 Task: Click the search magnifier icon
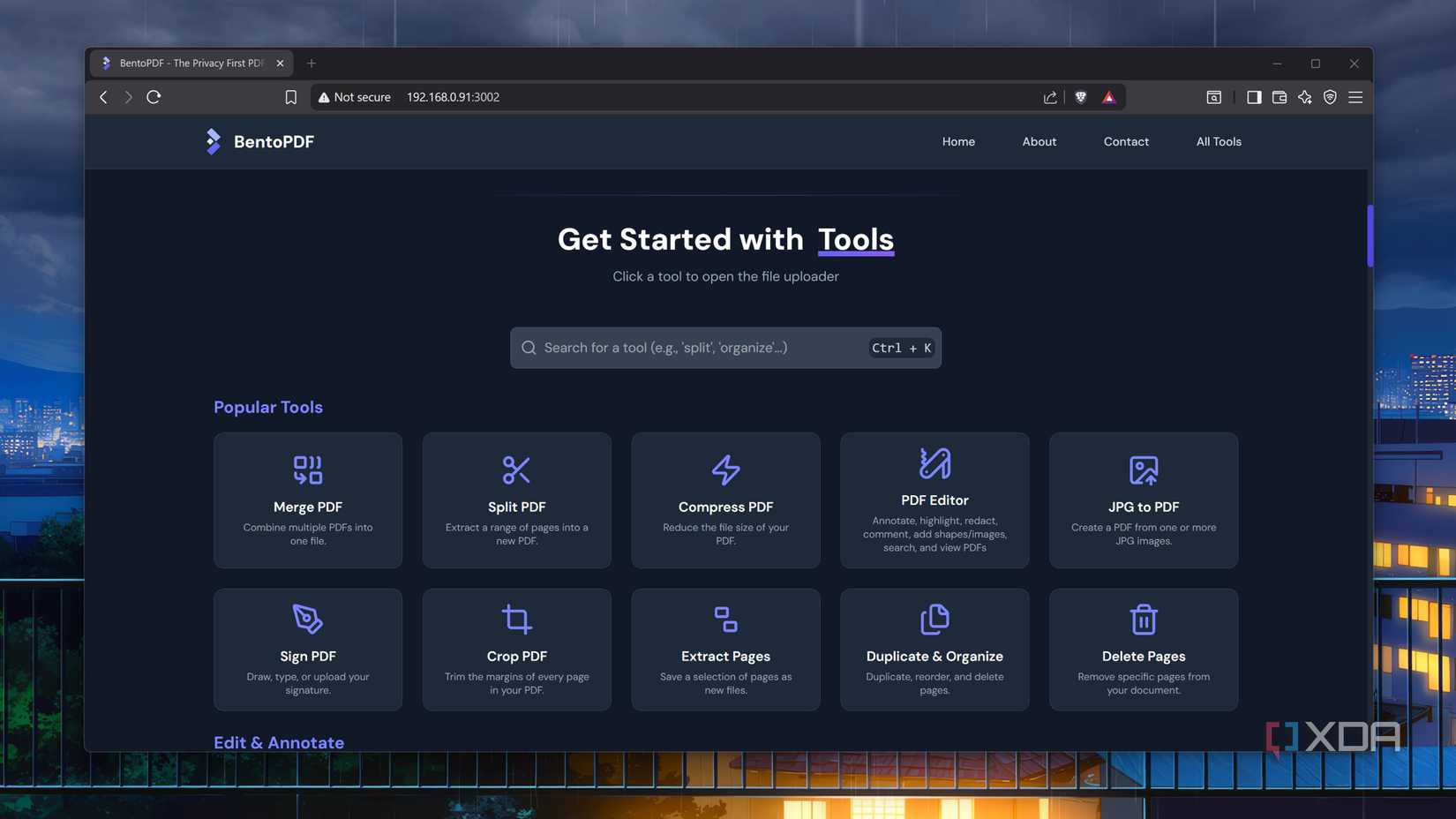pyautogui.click(x=529, y=347)
